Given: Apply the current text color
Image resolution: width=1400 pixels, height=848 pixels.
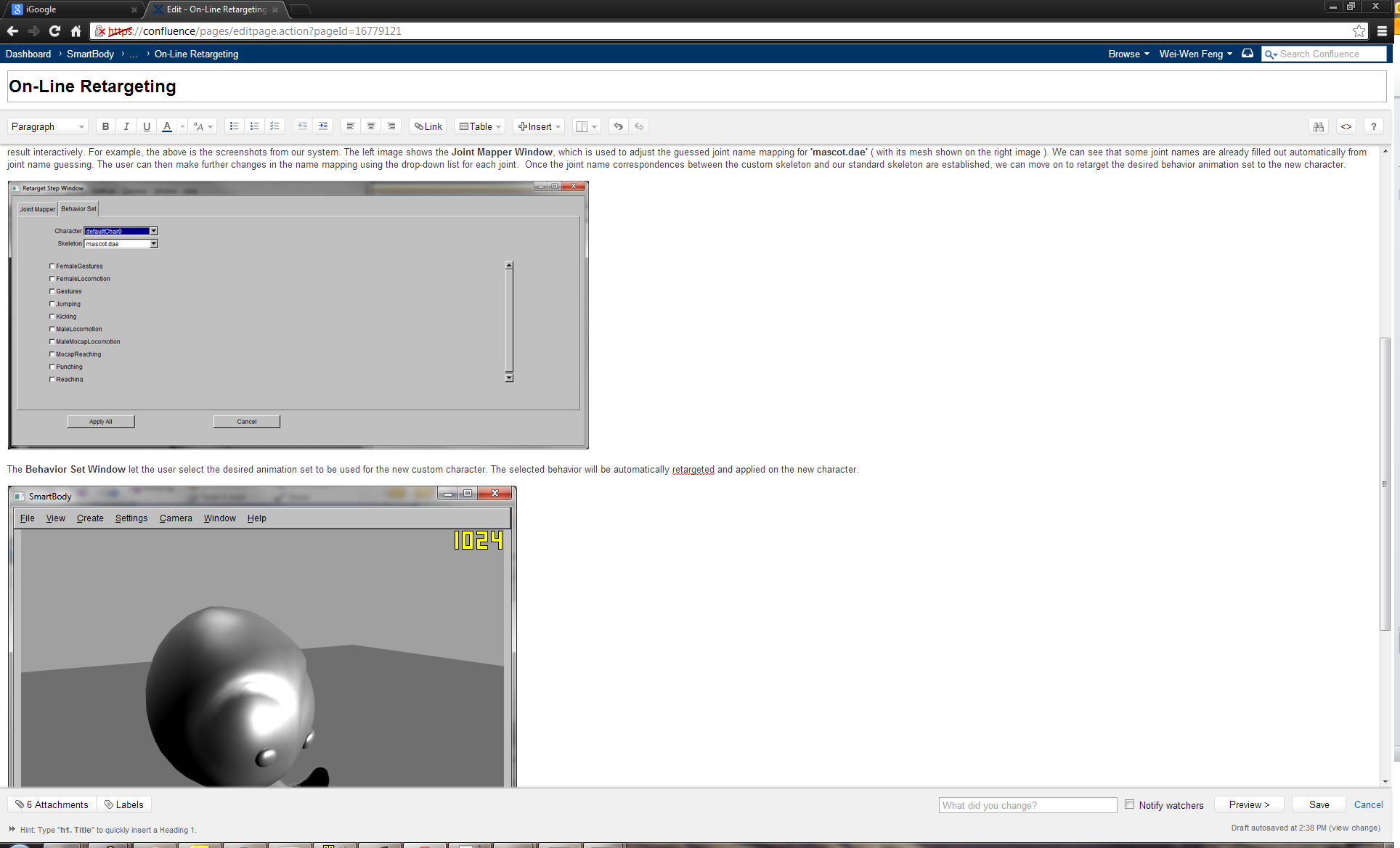Looking at the screenshot, I should (x=167, y=126).
